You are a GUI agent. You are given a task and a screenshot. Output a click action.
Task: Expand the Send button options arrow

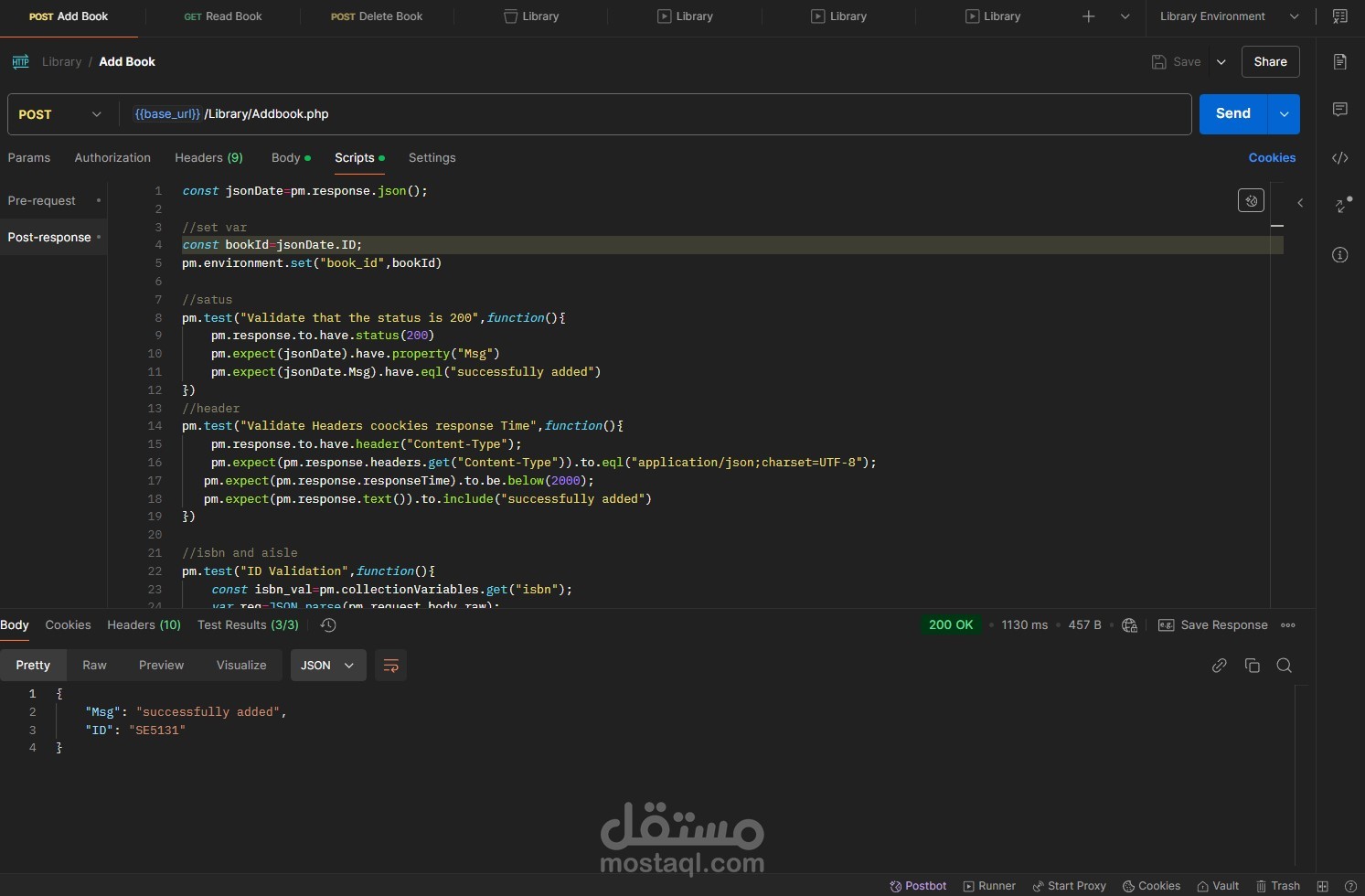click(x=1284, y=114)
